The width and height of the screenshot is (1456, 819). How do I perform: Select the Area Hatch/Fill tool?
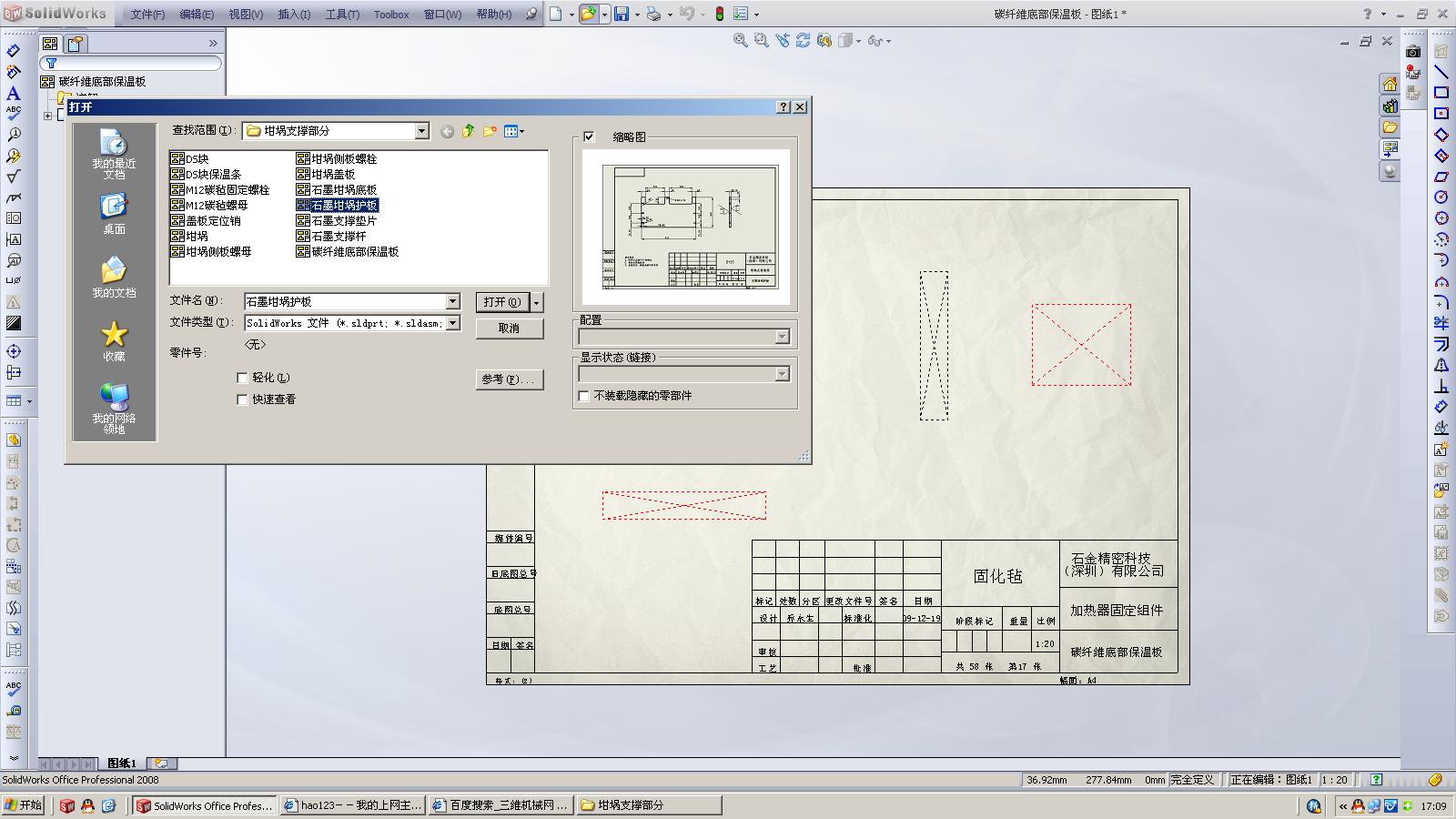click(x=14, y=323)
